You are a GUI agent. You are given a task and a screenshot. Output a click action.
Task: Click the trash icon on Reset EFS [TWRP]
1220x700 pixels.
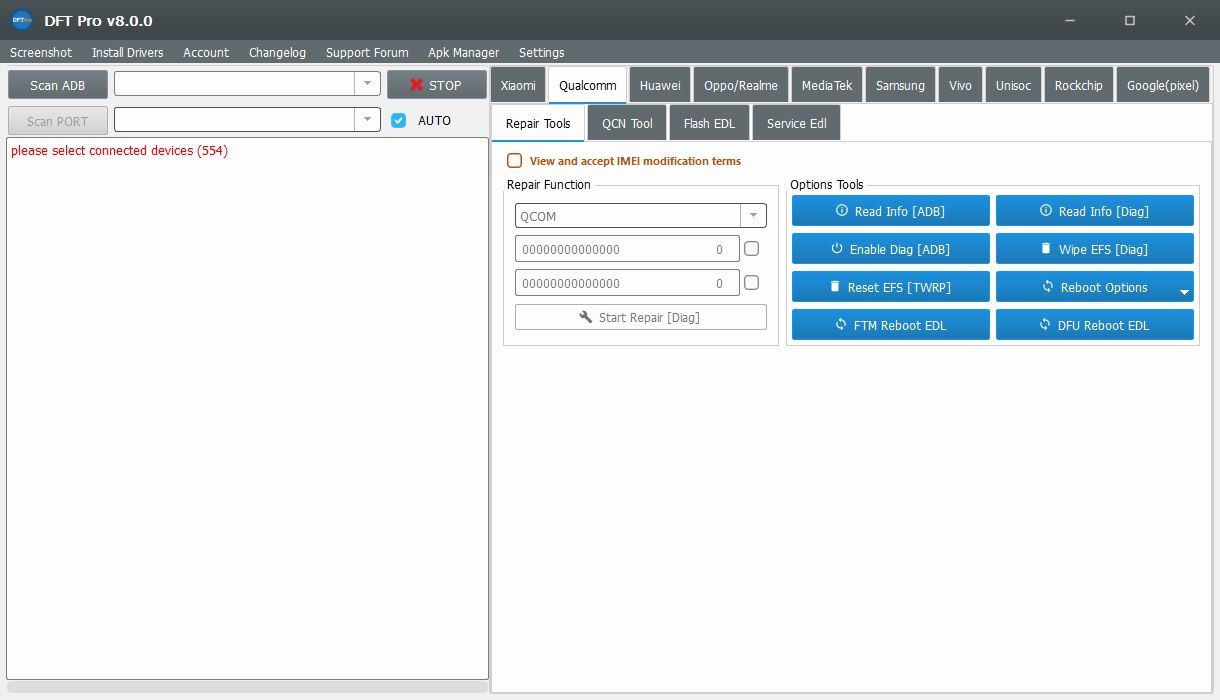[x=835, y=287]
